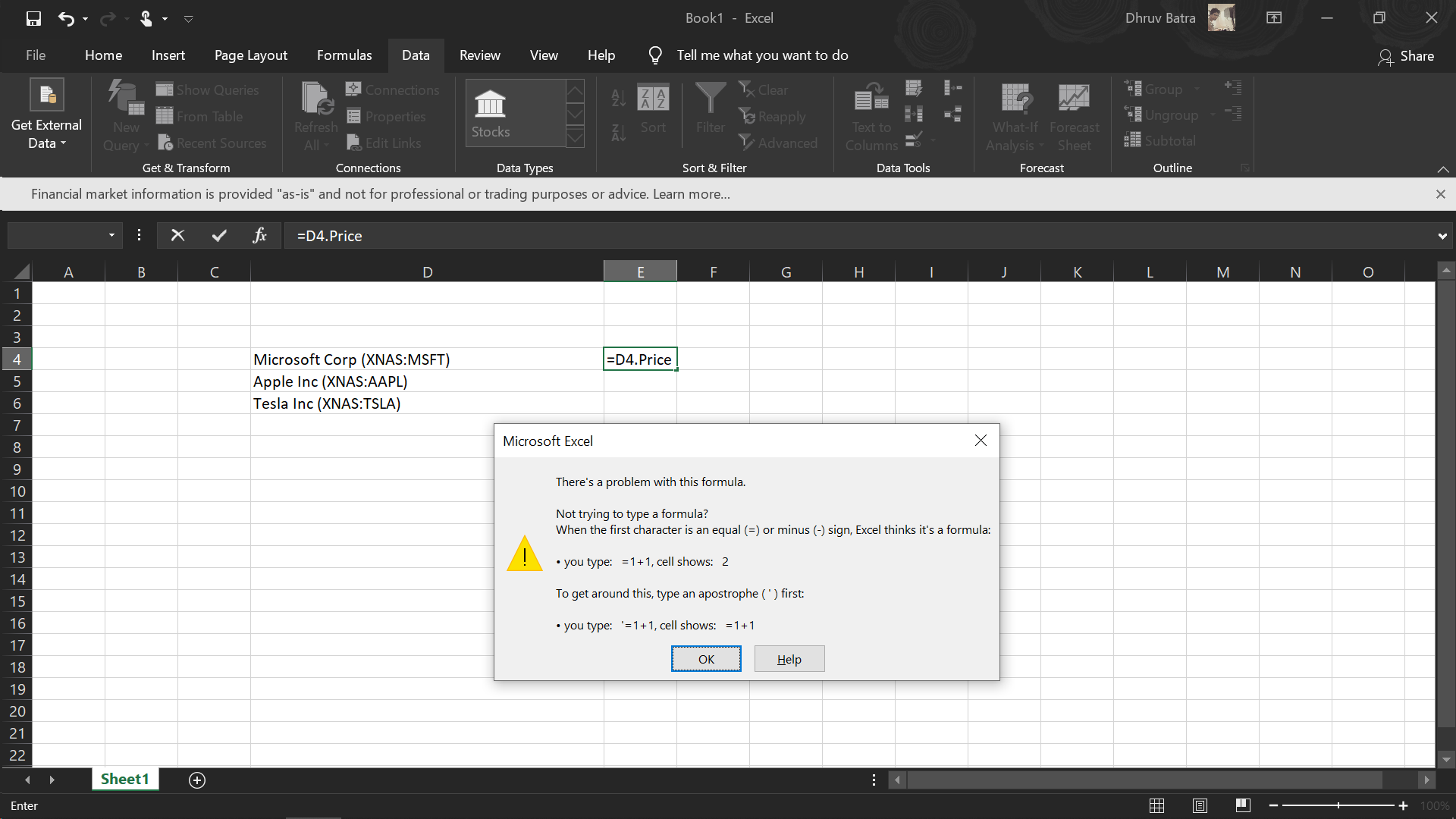The width and height of the screenshot is (1456, 819).
Task: Collapse the ribbon with the chevron
Action: [x=1443, y=168]
